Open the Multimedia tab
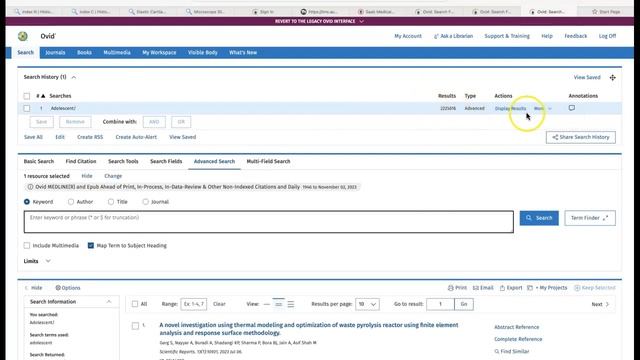The image size is (640, 360). click(117, 53)
